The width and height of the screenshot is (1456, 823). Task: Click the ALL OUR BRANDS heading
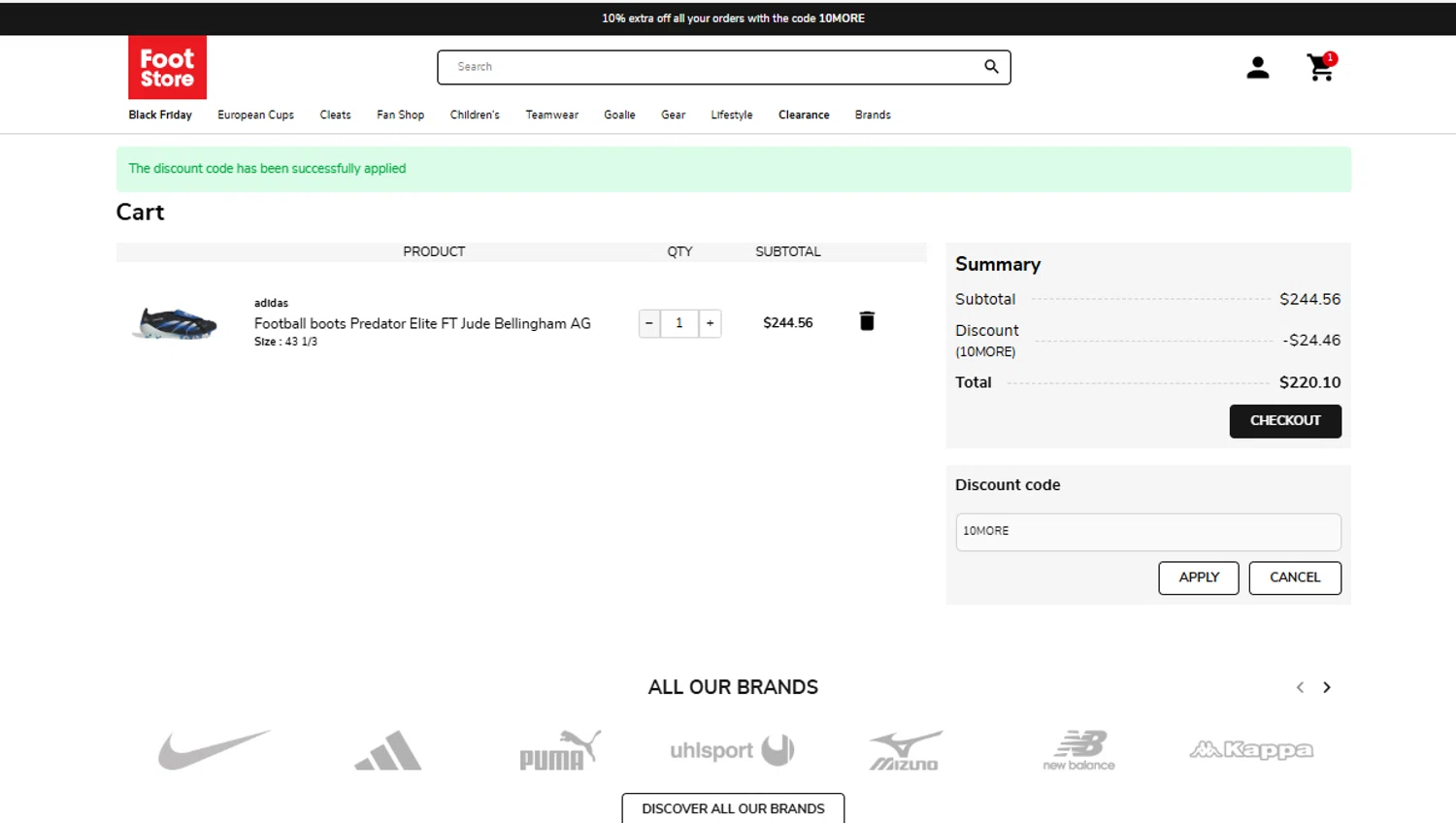pos(733,687)
